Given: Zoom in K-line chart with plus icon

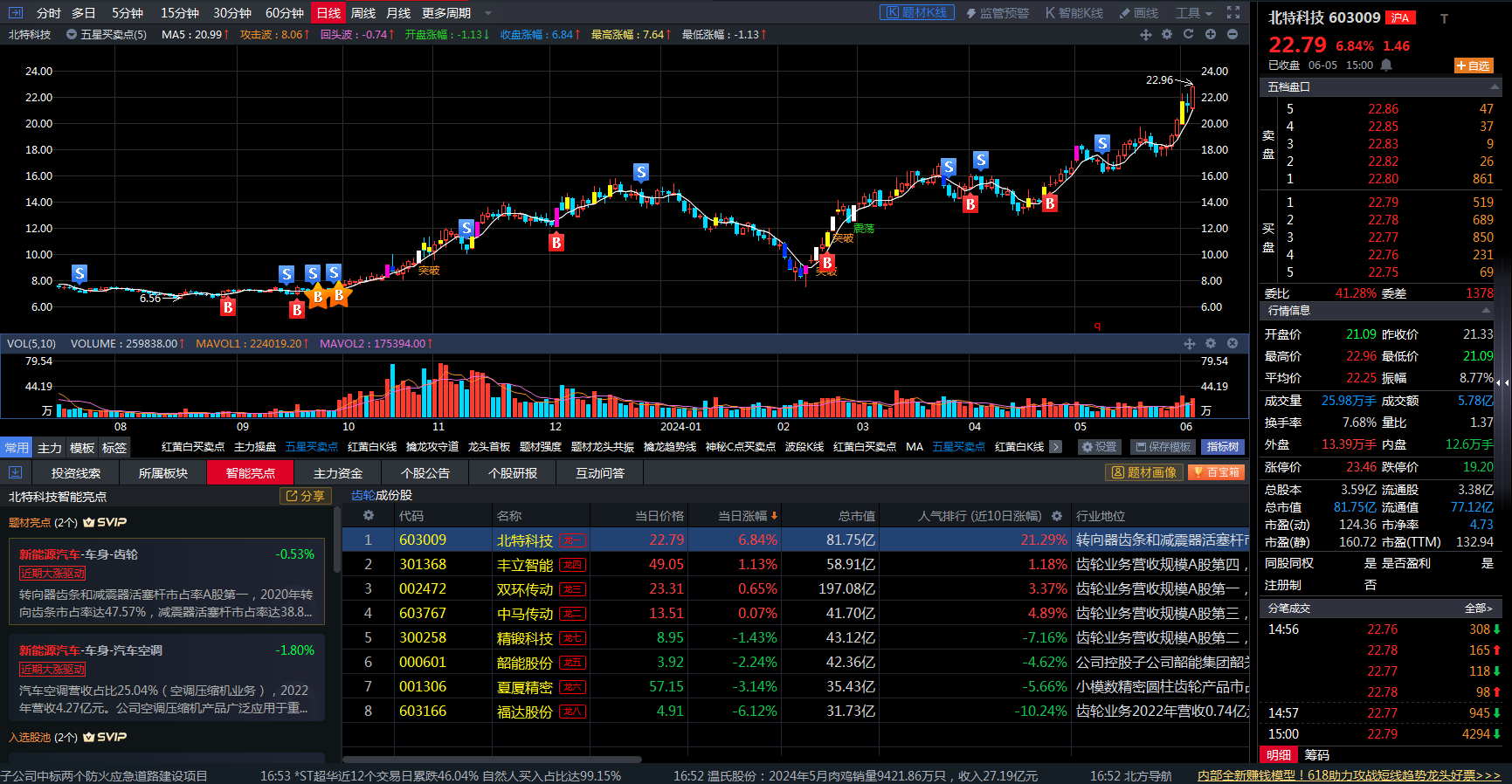Looking at the screenshot, I should point(1211,34).
